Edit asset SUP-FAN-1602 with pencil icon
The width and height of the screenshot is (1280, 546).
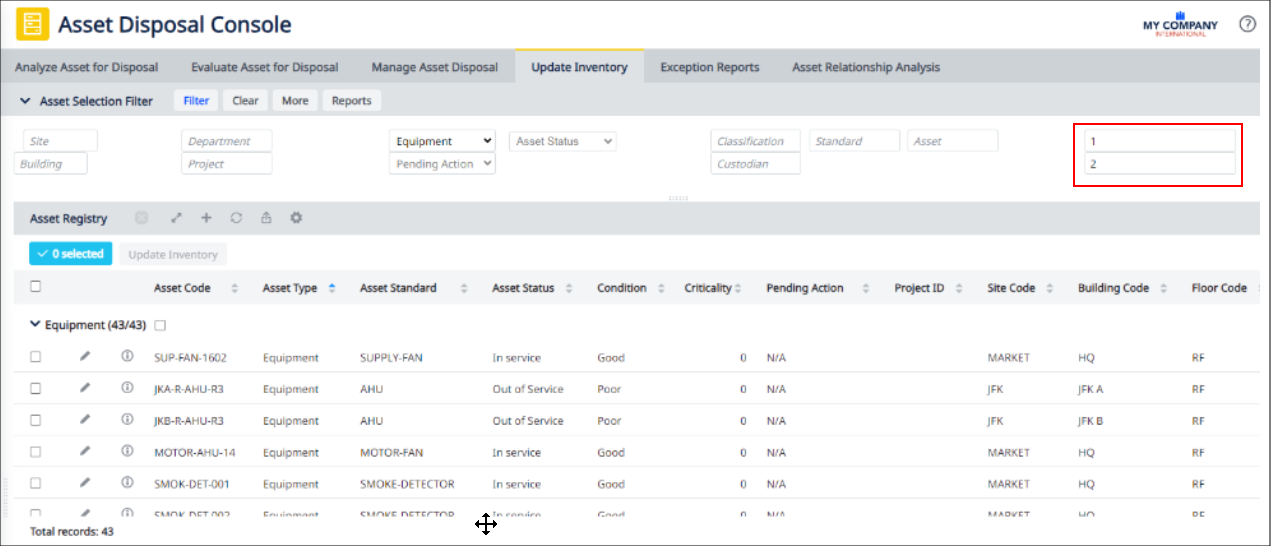pyautogui.click(x=85, y=357)
